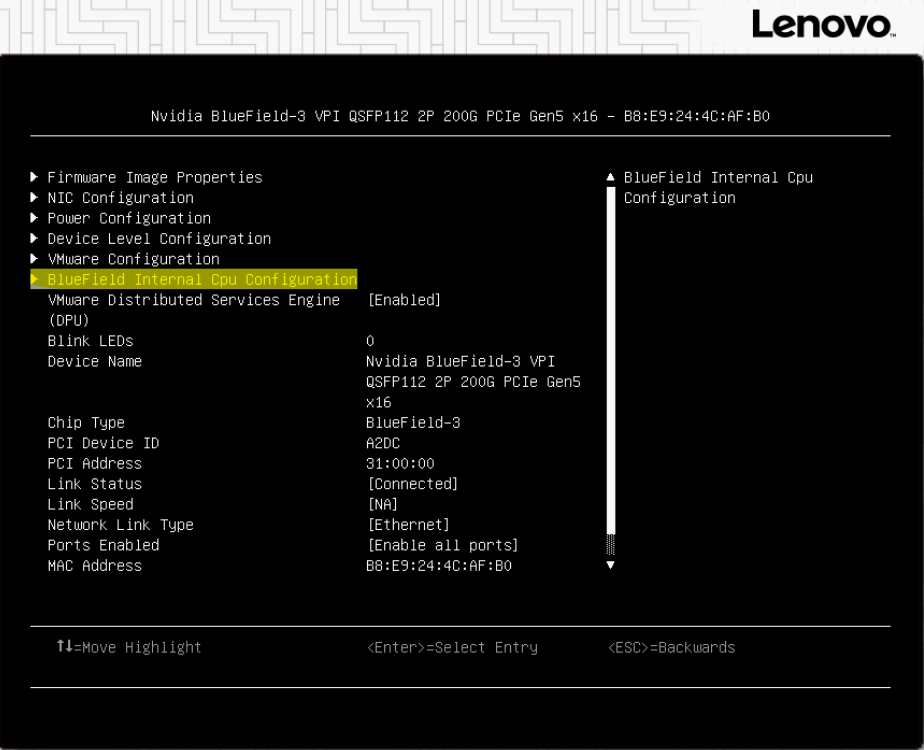Click <Enter>=Select Entry hint
Screen dimensions: 924x750
[452, 647]
